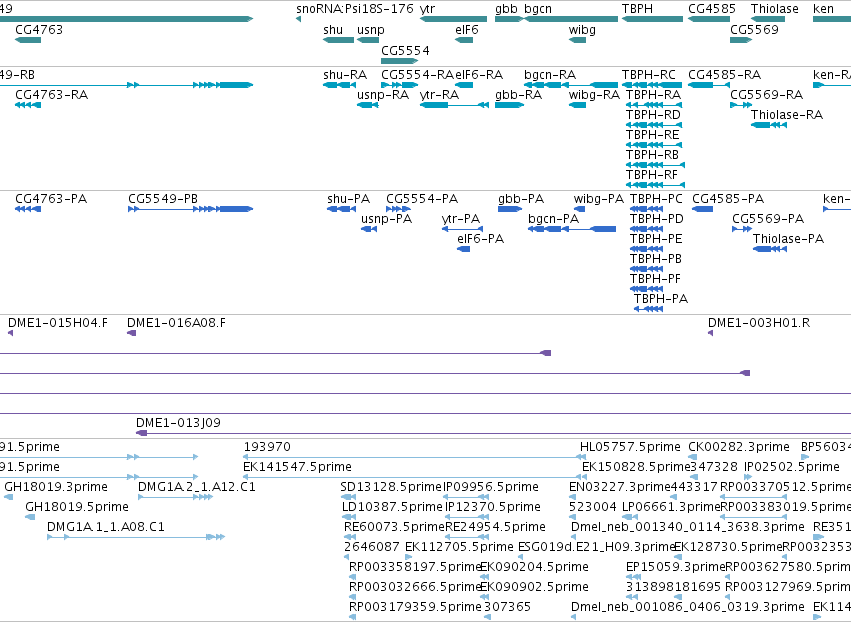Click the Thiolase-PA protein label
This screenshot has width=851, height=622.
click(x=788, y=239)
